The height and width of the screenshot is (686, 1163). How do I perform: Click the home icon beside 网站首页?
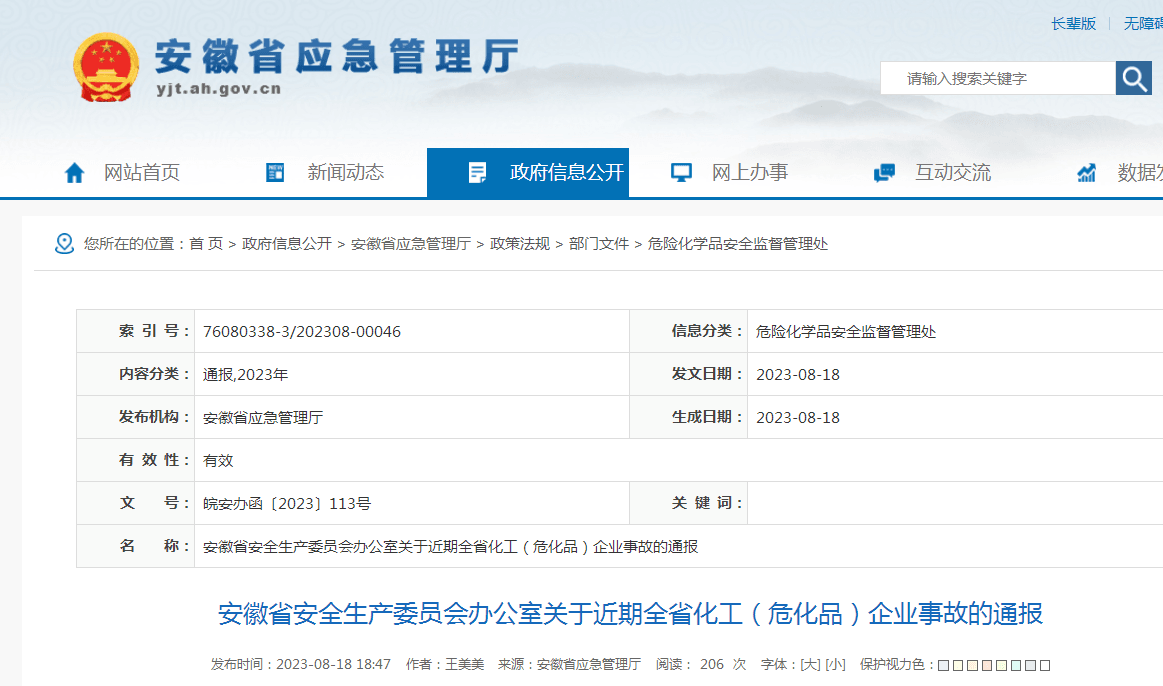pyautogui.click(x=75, y=173)
